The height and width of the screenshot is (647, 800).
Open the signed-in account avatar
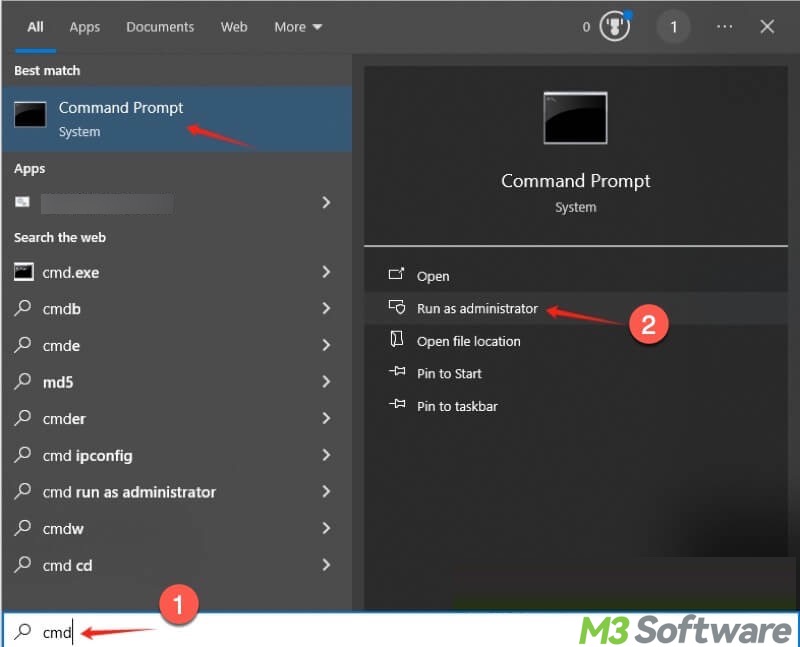point(673,27)
